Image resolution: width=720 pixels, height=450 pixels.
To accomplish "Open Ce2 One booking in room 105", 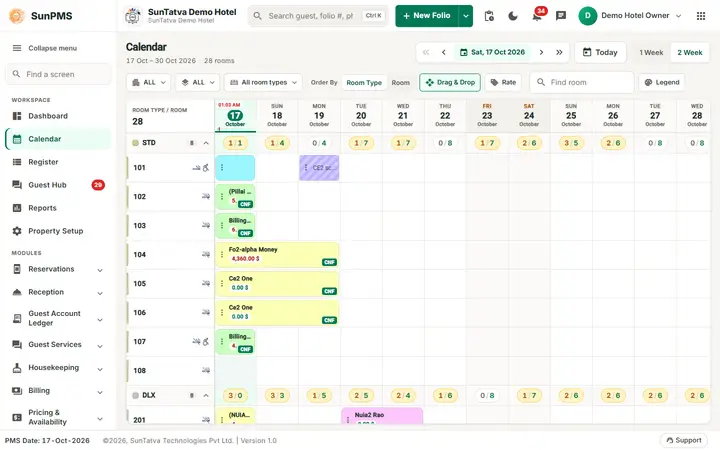I will tap(277, 284).
